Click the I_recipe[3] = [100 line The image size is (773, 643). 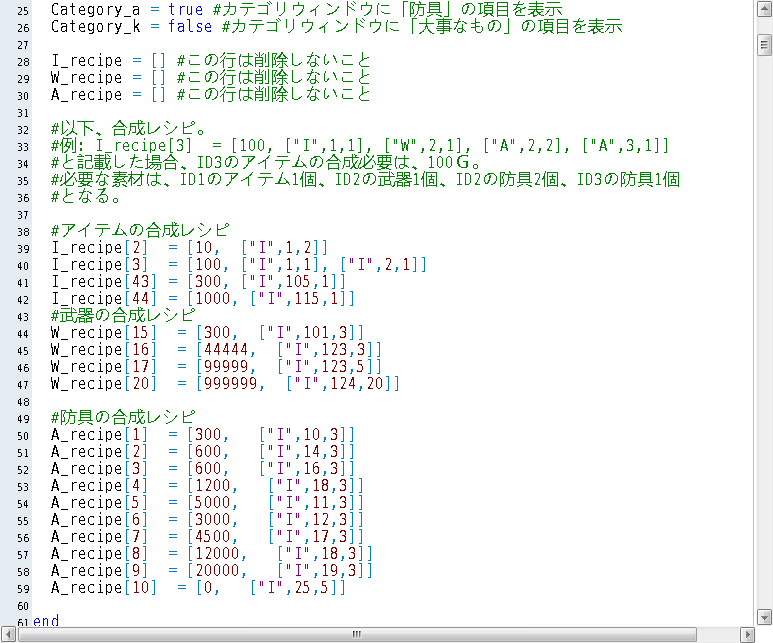click(x=239, y=264)
